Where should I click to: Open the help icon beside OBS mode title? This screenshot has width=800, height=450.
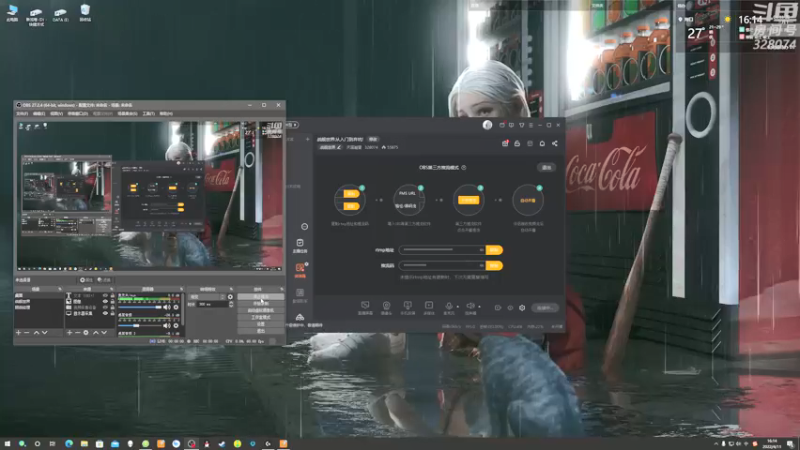pos(465,168)
